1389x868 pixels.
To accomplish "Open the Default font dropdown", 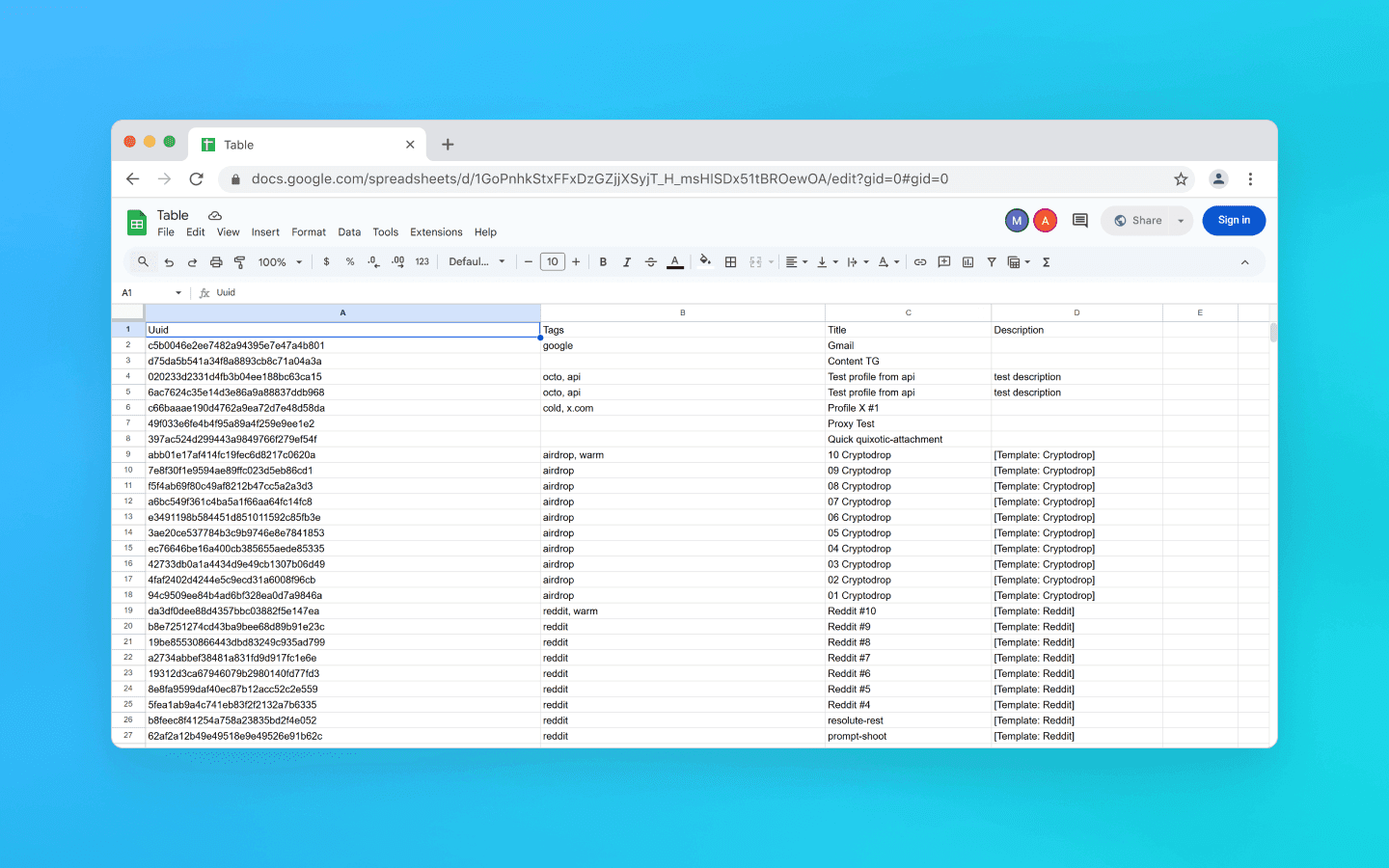I will coord(477,261).
